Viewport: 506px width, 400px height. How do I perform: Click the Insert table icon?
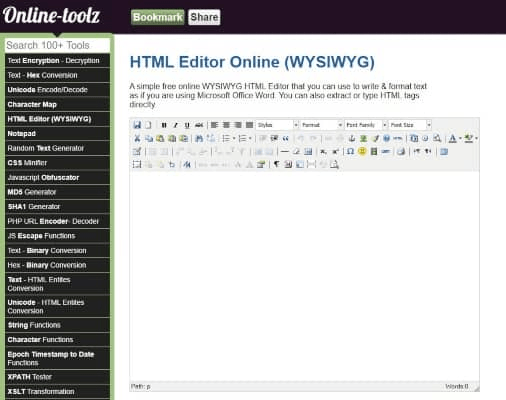pos(137,152)
